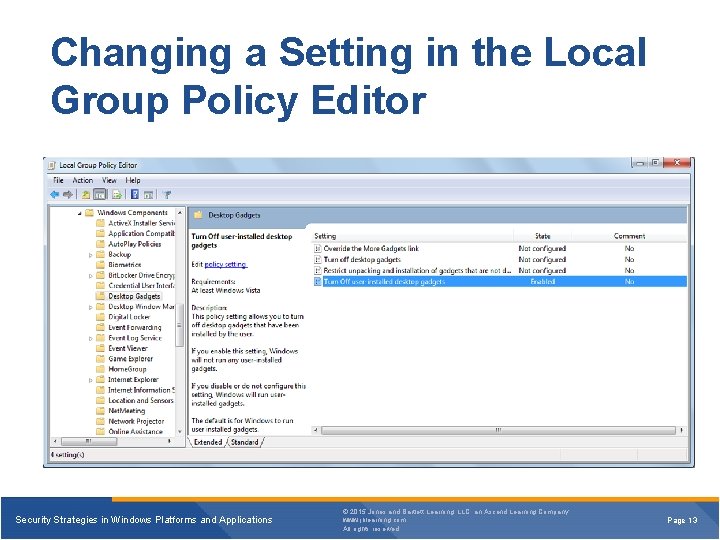The width and height of the screenshot is (720, 540).
Task: Click the policy icon beside Override the More Gadgets link
Action: click(317, 248)
